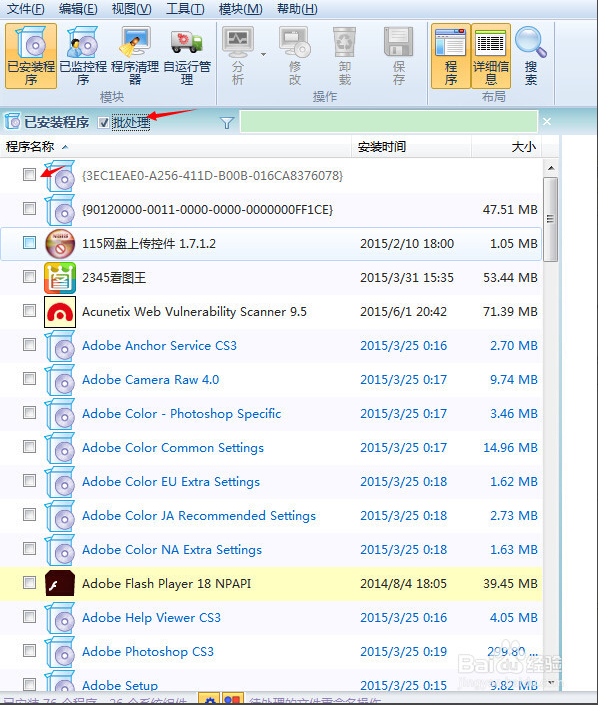Image resolution: width=598 pixels, height=705 pixels.
Task: Open the 已监控程序 module
Action: [x=83, y=56]
